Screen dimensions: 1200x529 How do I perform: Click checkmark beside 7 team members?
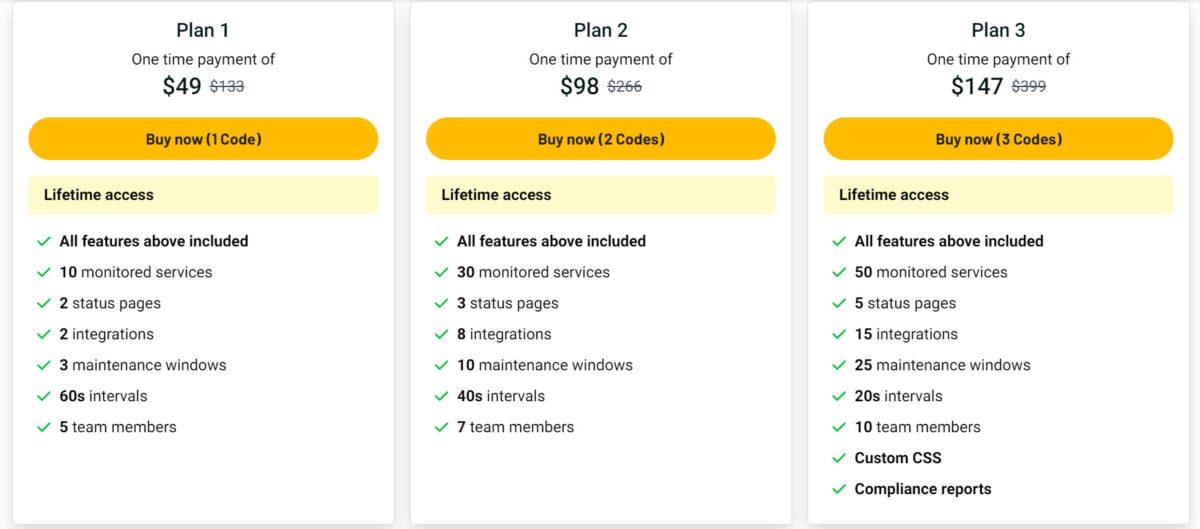pyautogui.click(x=442, y=427)
